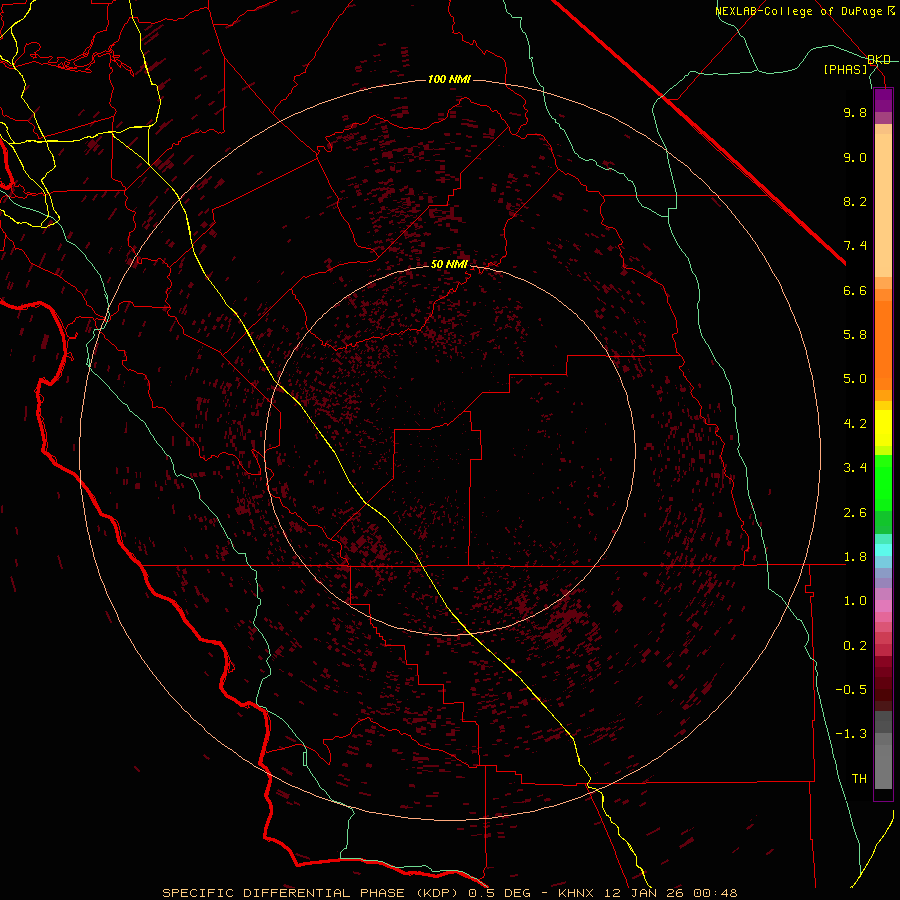
Task: Click the 2.6 scale value
Action: 855,513
